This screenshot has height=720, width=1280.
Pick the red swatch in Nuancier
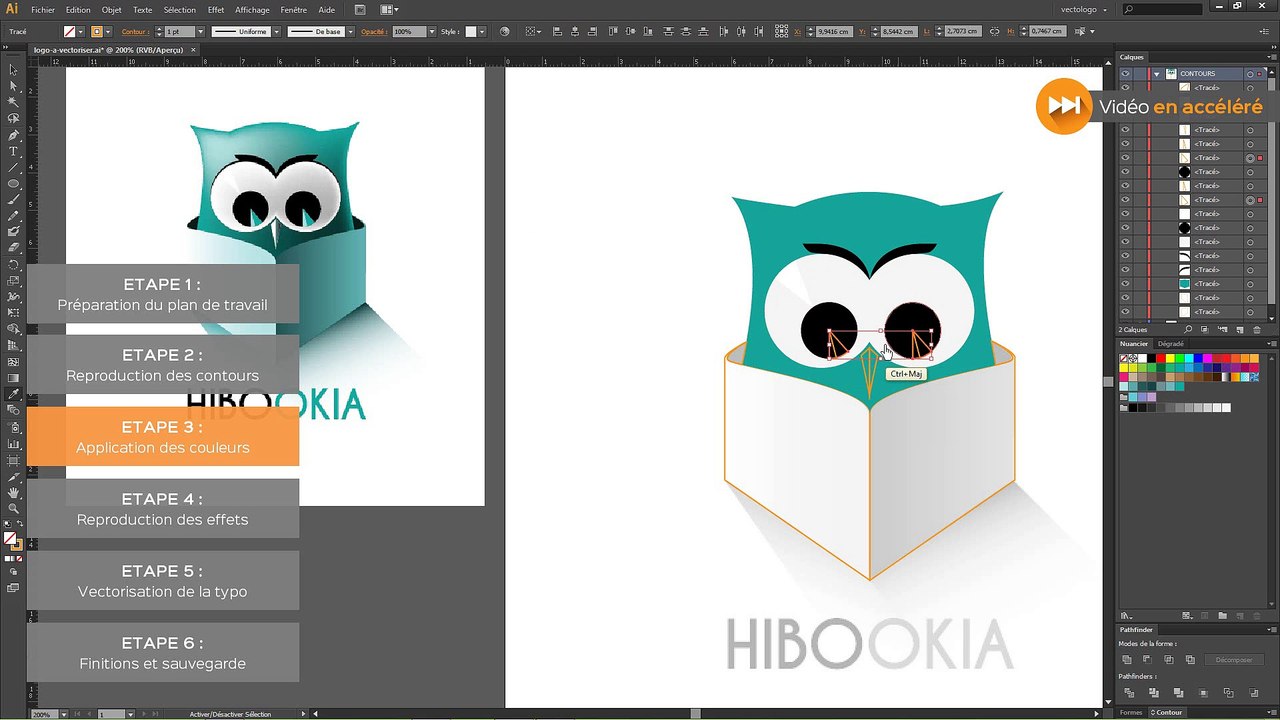(x=1162, y=358)
